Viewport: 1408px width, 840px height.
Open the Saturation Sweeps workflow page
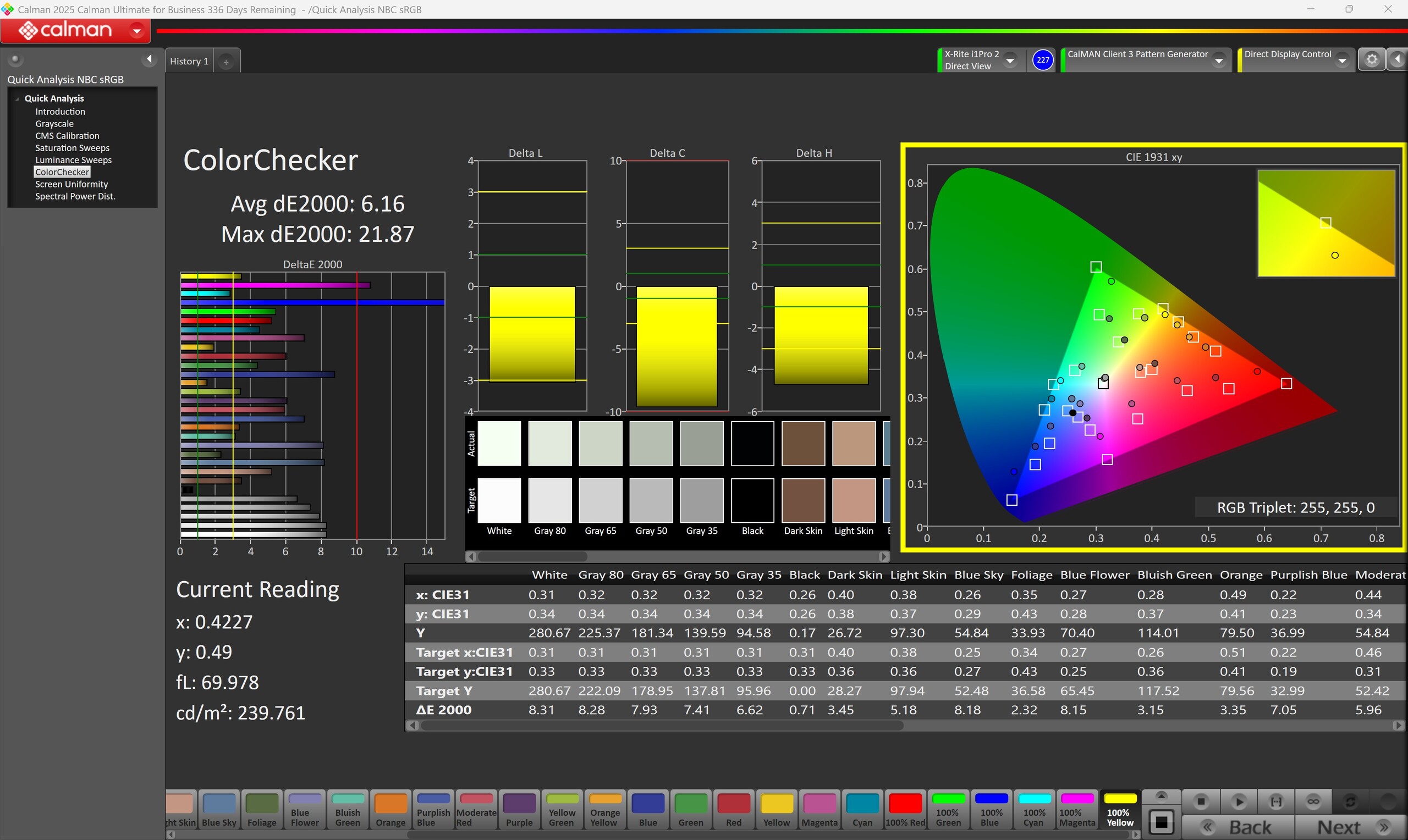72,148
